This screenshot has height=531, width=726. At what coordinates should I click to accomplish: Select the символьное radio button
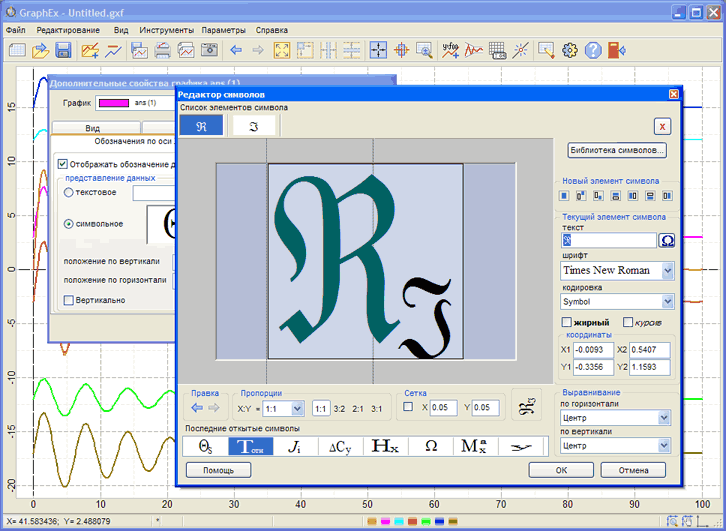pos(69,224)
